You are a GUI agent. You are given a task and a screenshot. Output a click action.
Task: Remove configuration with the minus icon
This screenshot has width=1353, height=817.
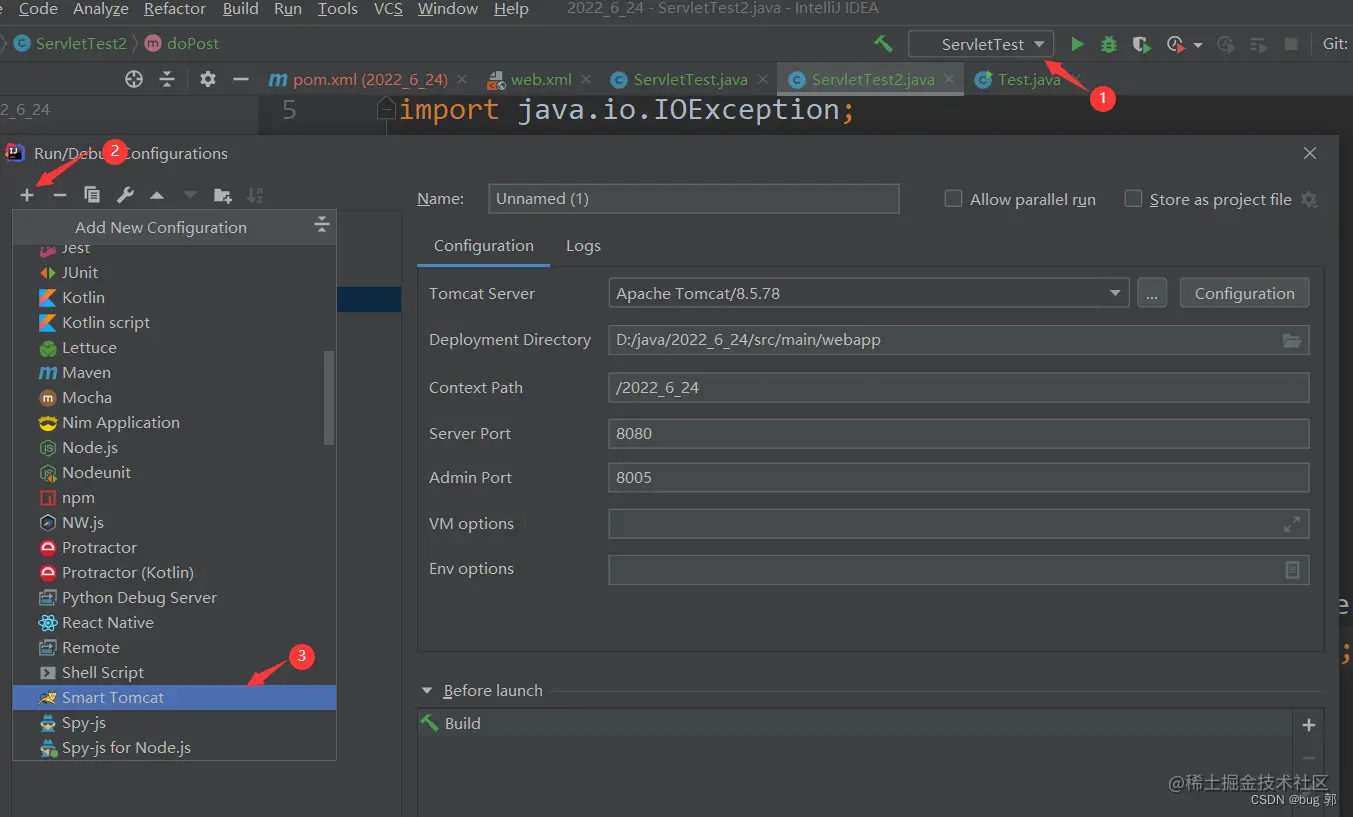(59, 195)
